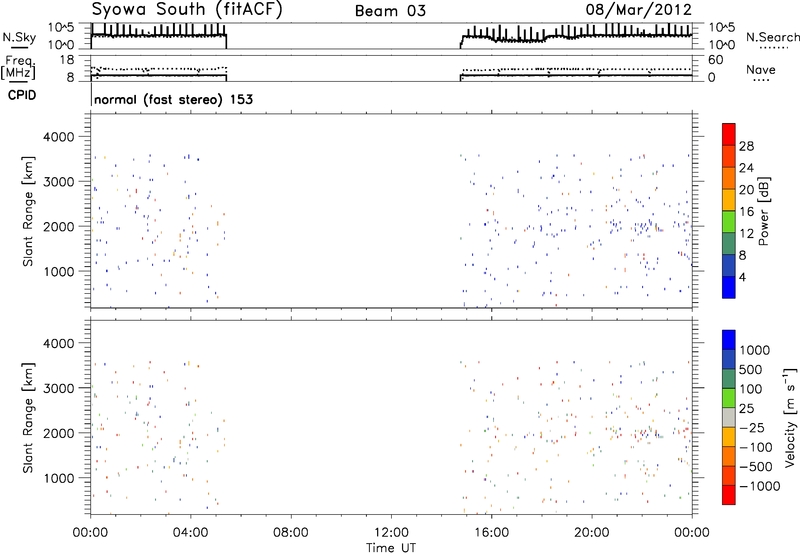Select the 'Power [dB]' color bar title
The image size is (800, 554).
[x=764, y=211]
